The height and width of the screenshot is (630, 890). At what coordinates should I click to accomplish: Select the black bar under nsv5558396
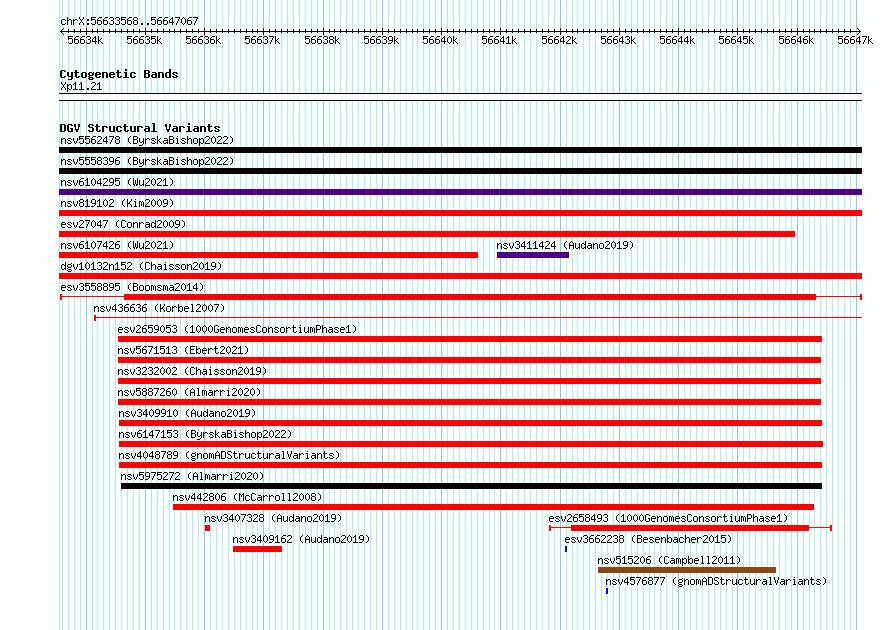pos(460,171)
